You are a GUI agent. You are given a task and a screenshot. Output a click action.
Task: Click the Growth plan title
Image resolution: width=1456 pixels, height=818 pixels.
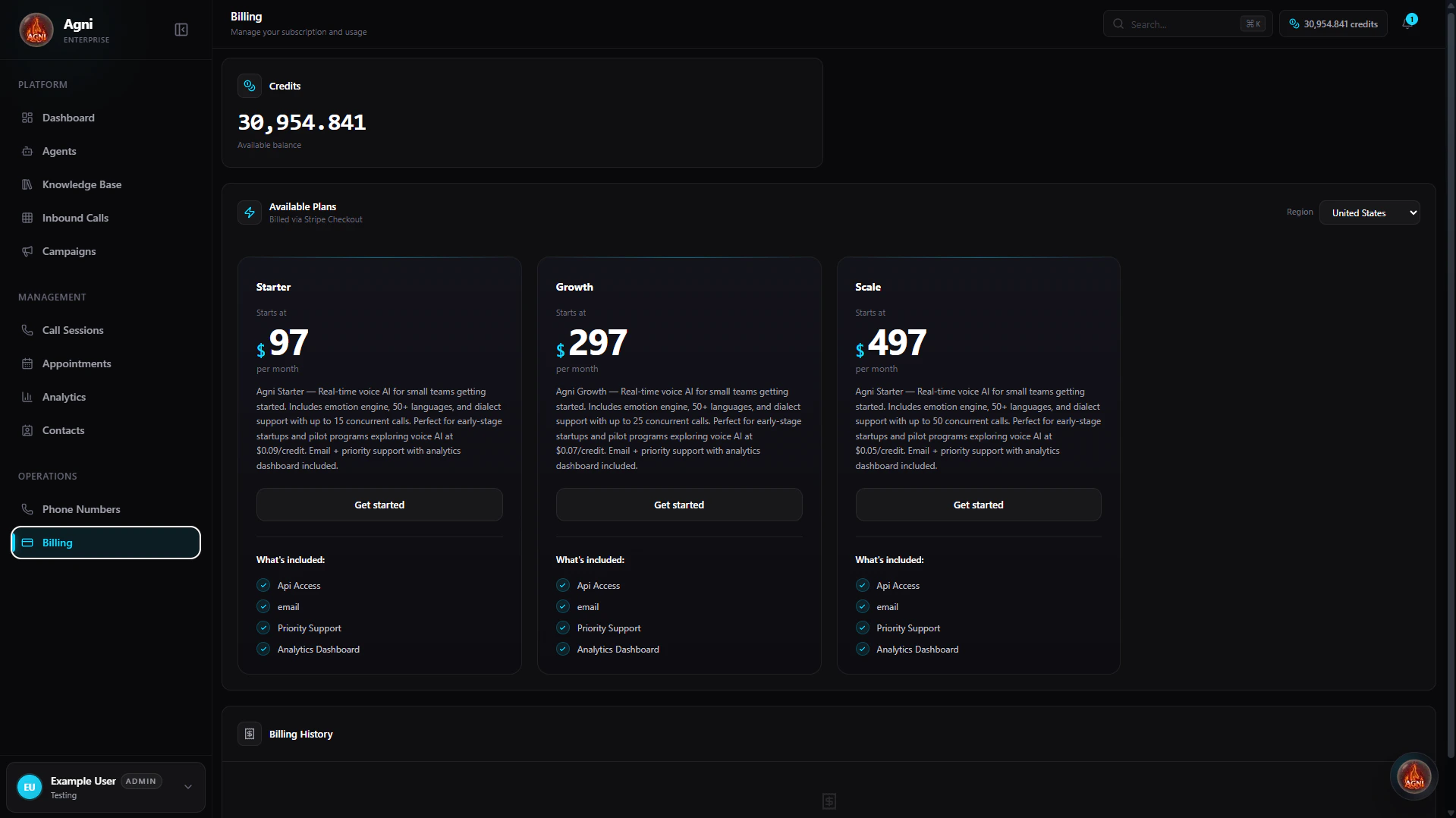[x=574, y=287]
